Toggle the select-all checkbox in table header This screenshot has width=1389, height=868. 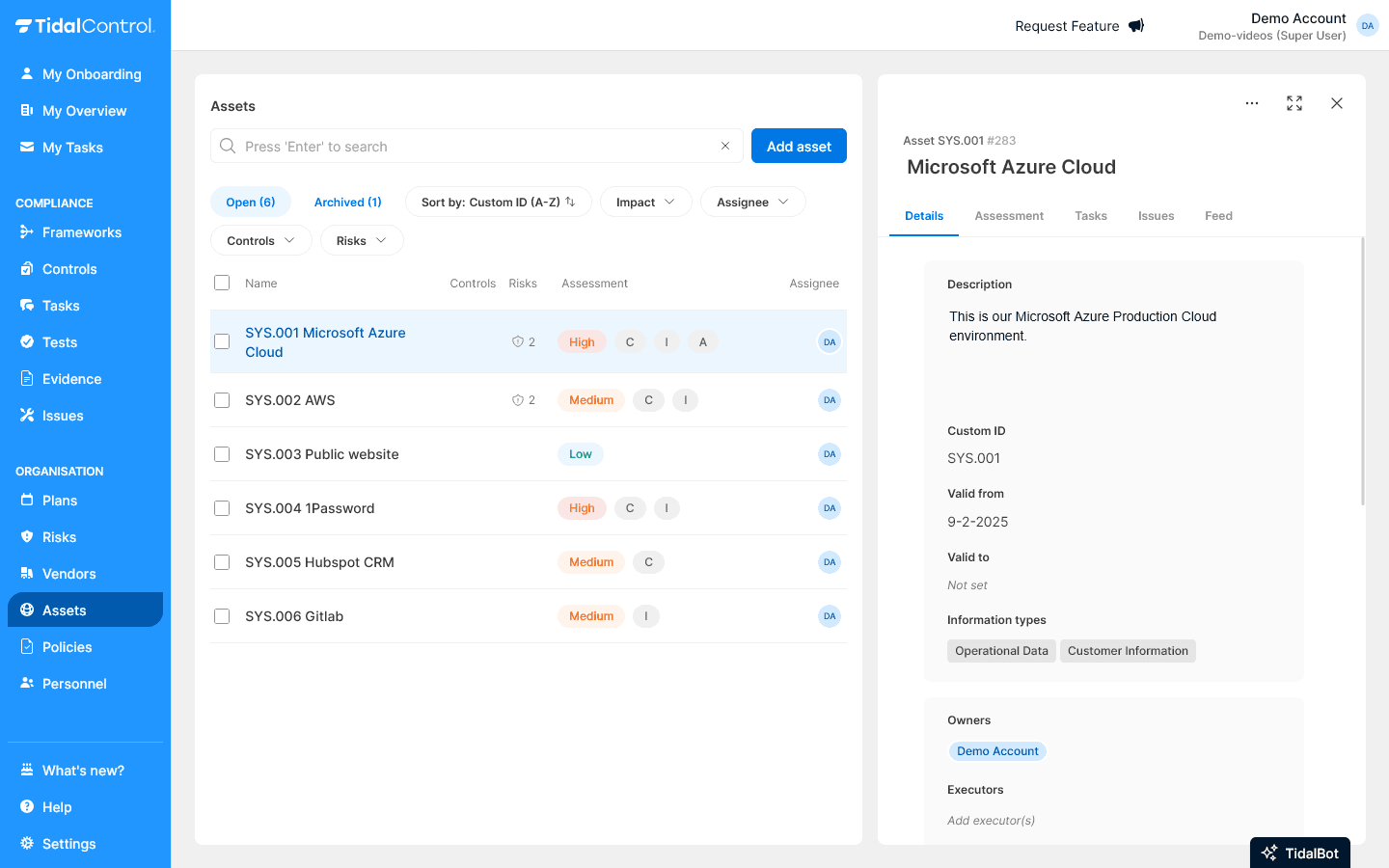tap(222, 283)
